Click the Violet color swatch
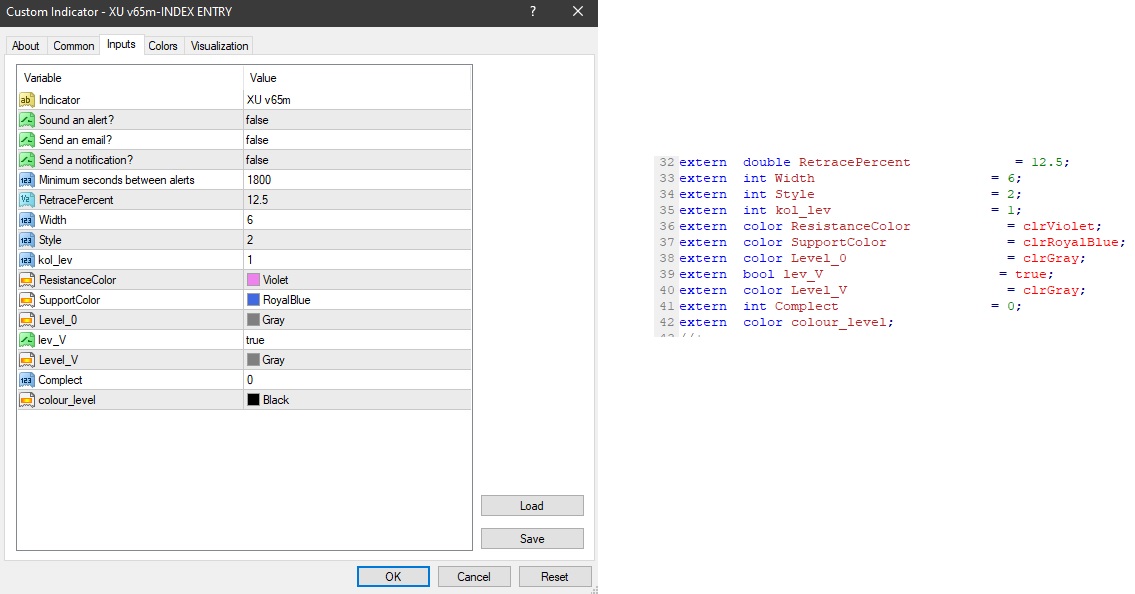Viewport: 1135px width, 594px height. click(254, 280)
